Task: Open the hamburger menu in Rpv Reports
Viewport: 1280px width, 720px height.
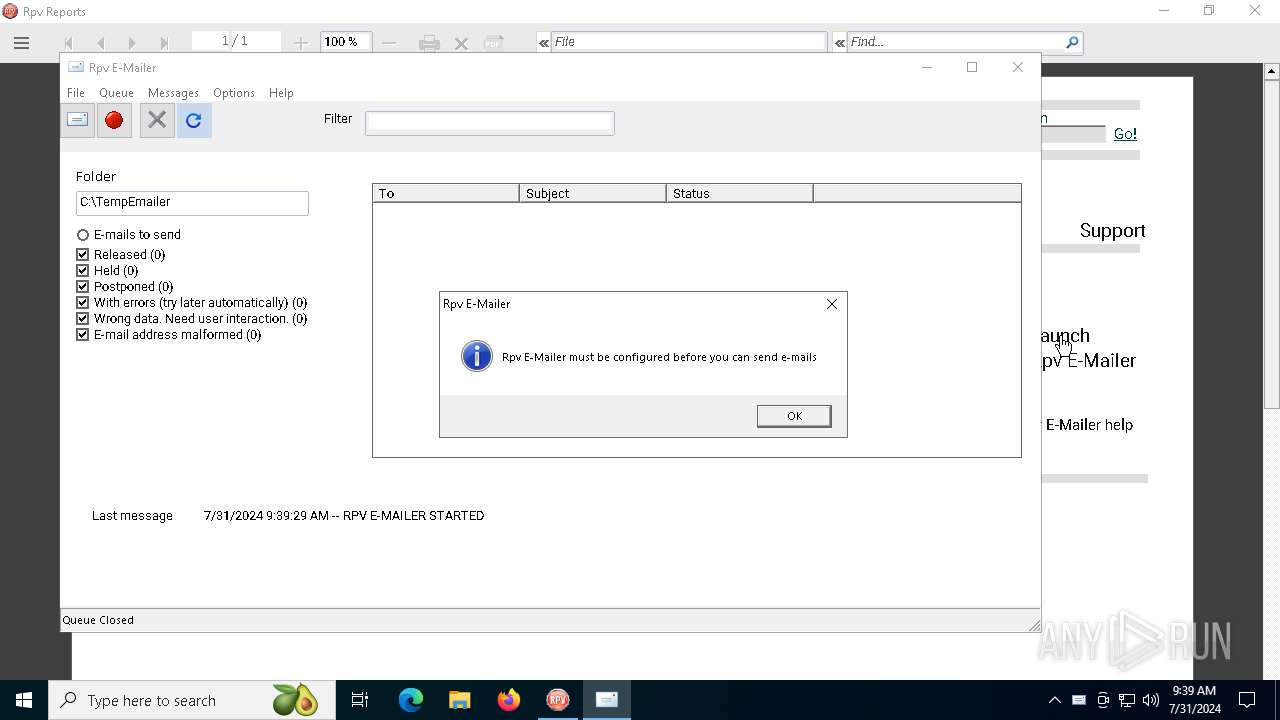Action: [x=21, y=42]
